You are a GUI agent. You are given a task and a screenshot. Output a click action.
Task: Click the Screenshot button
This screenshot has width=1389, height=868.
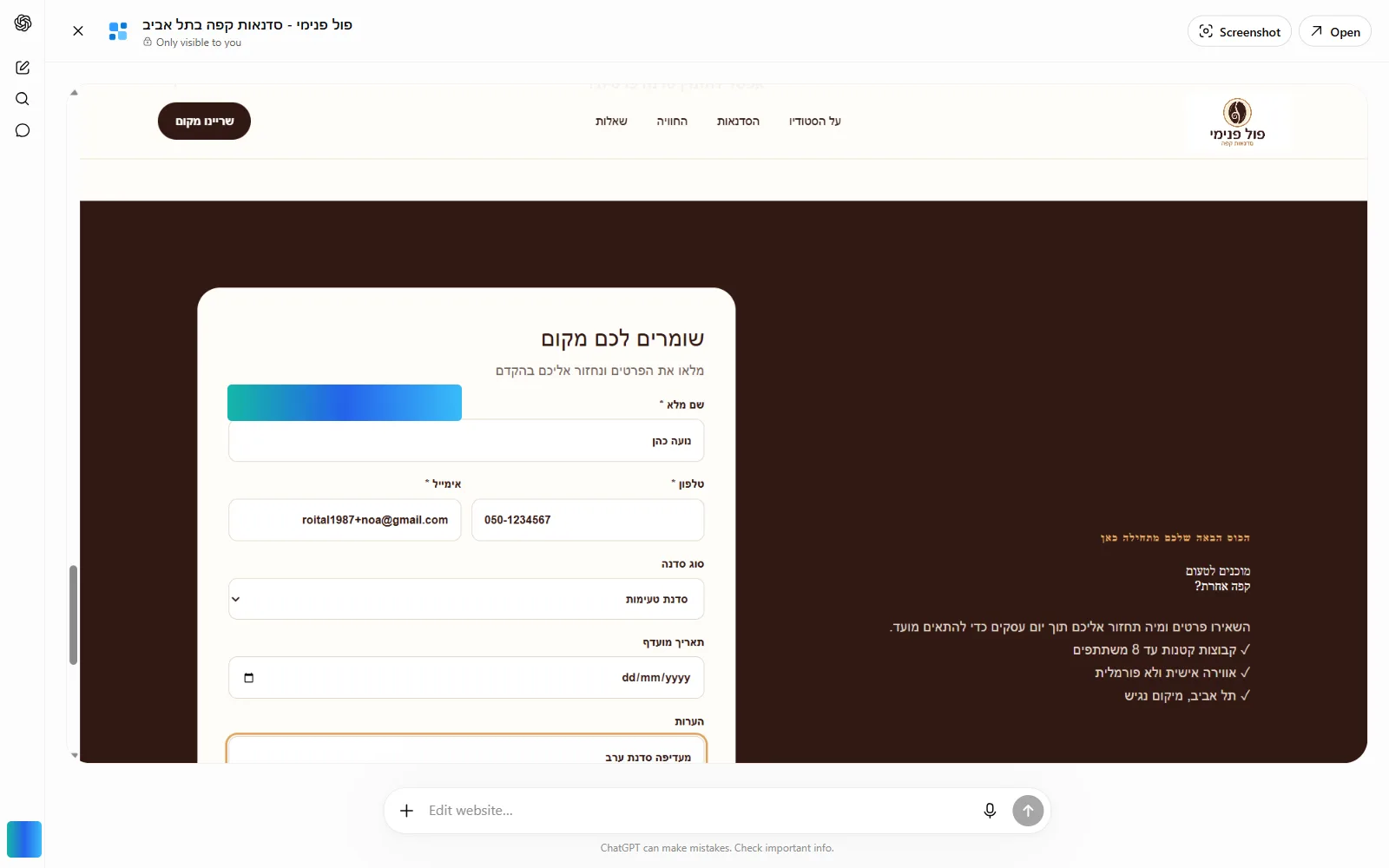1240,31
